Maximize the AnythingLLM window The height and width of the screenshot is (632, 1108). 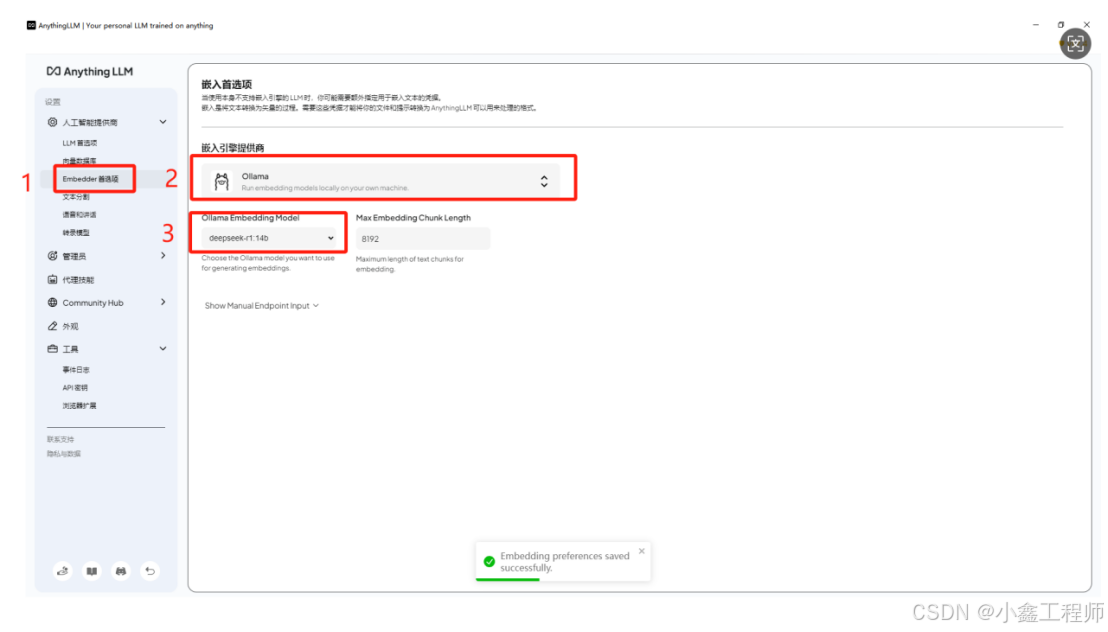[1061, 25]
